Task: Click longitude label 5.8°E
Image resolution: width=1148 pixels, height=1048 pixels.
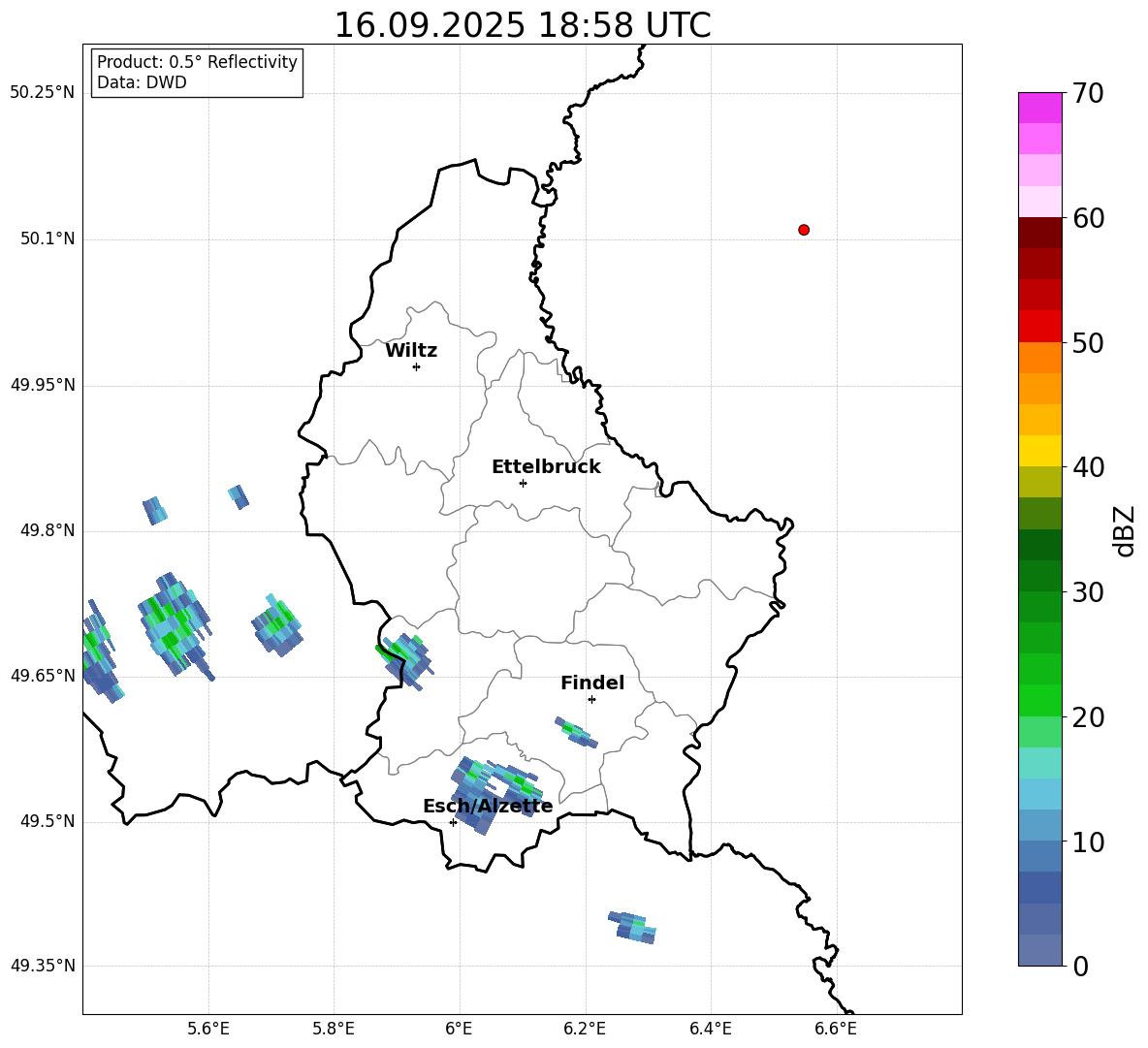Action: pyautogui.click(x=334, y=1030)
